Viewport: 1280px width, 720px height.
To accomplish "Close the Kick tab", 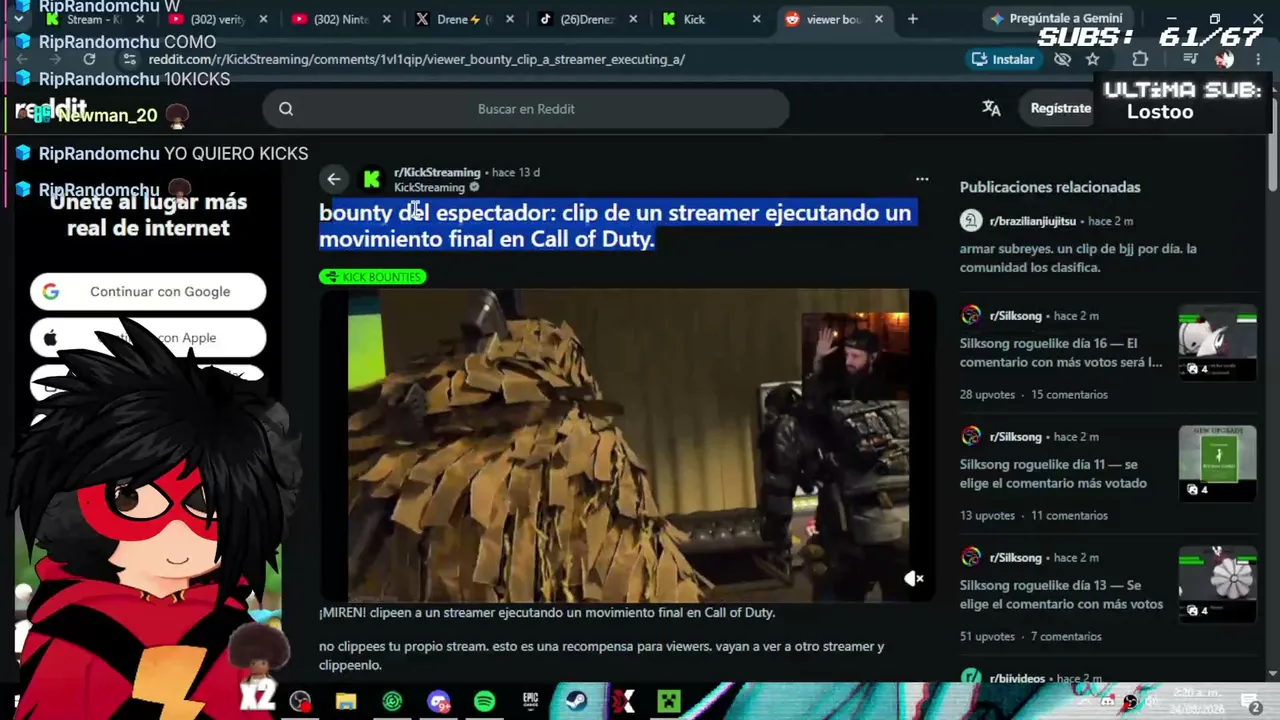I will pyautogui.click(x=756, y=19).
